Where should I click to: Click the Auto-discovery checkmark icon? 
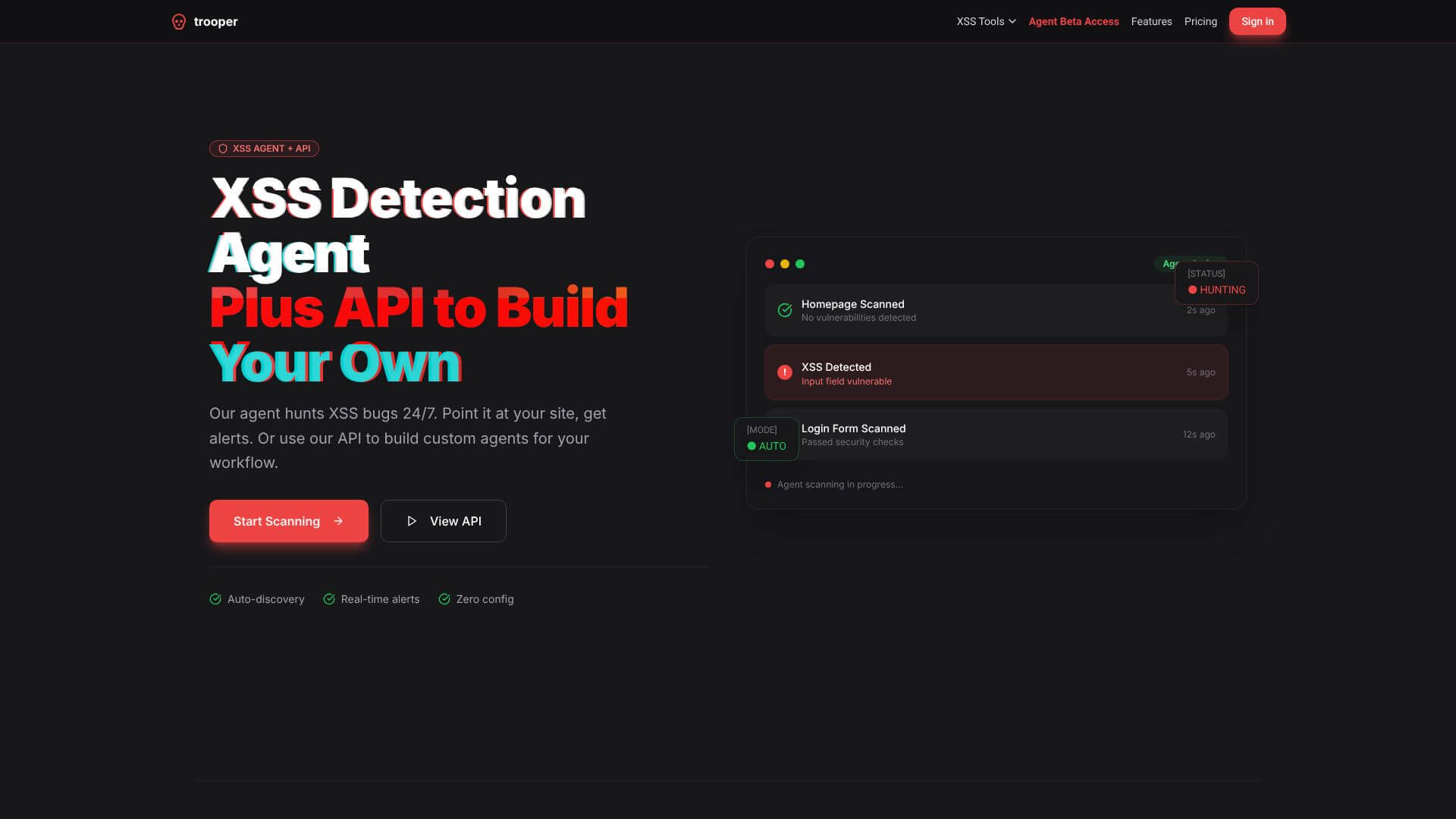point(215,599)
